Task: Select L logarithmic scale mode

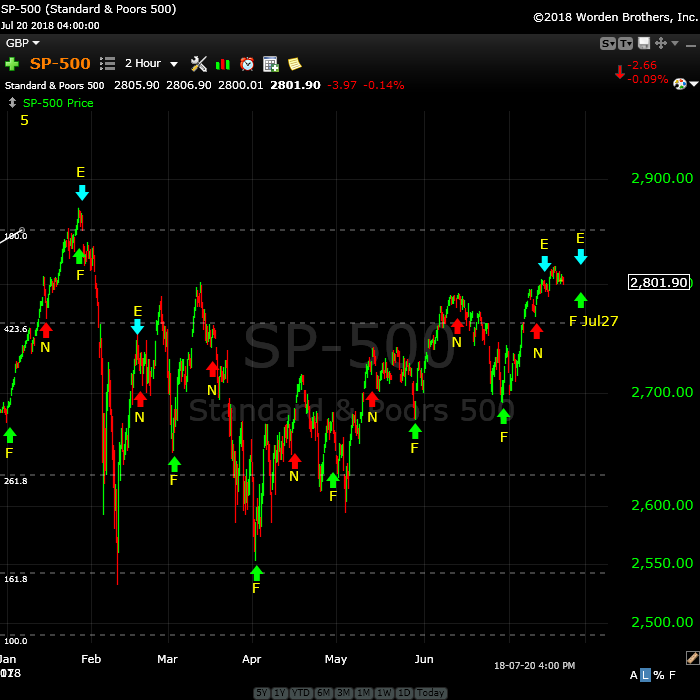Action: point(646,675)
